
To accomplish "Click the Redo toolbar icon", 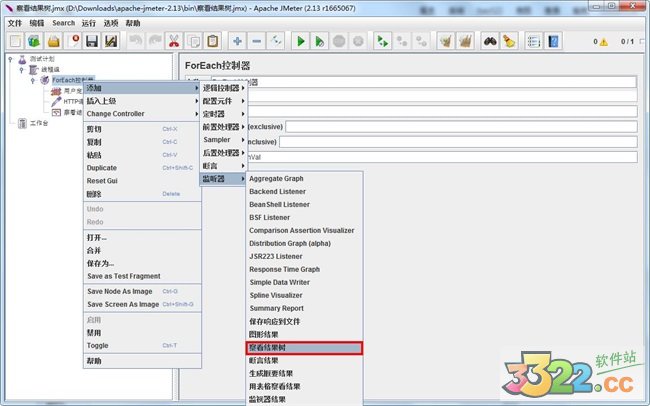I will click(155, 41).
